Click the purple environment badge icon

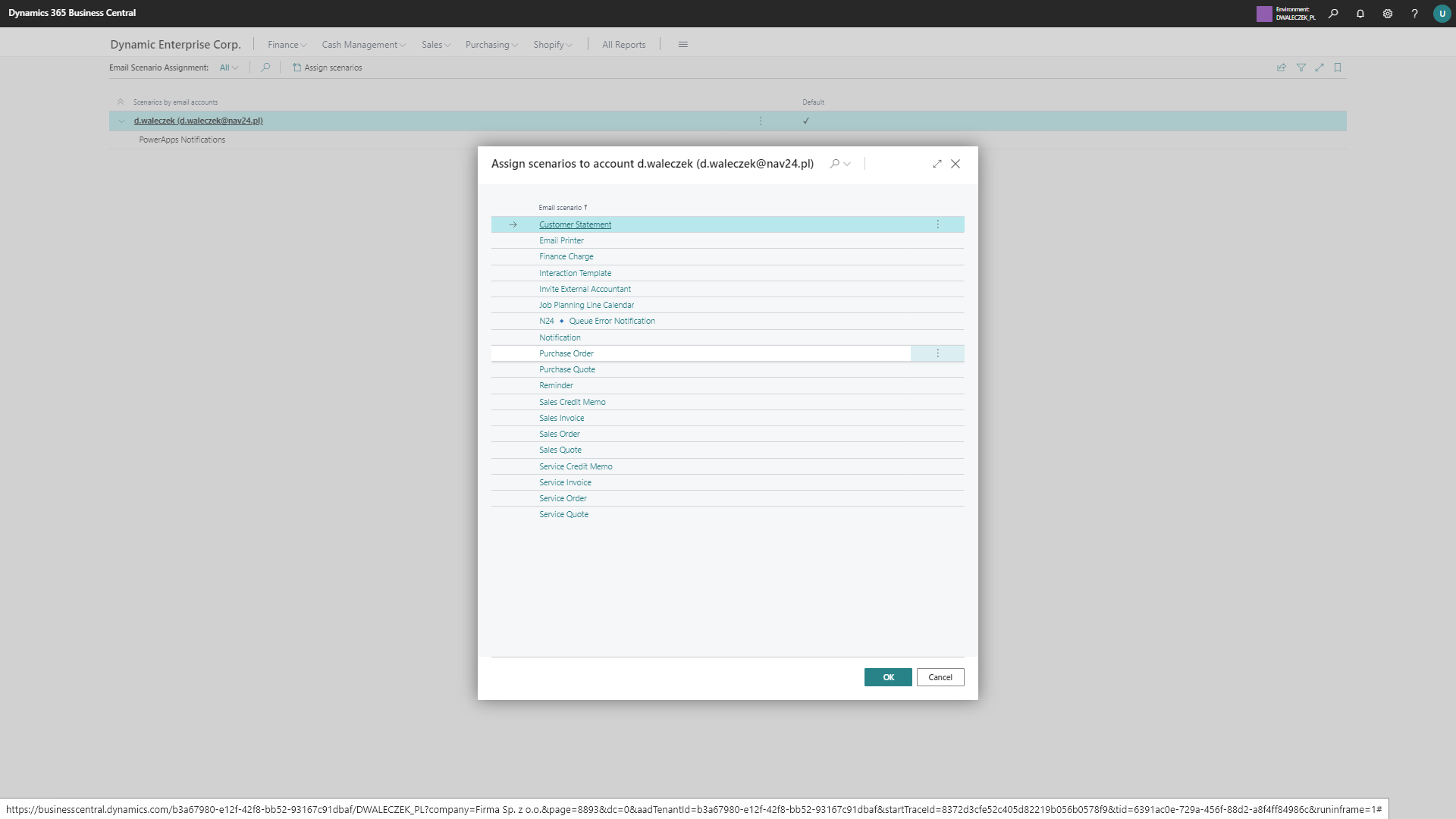(1264, 14)
